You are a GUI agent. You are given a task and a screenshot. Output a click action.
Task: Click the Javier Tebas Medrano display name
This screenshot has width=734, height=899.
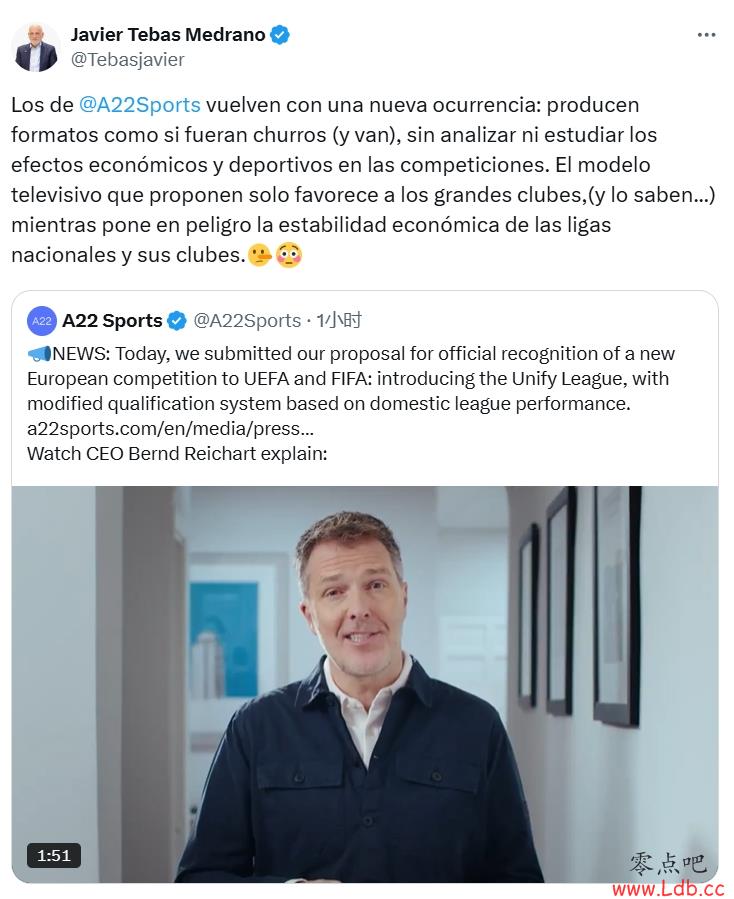168,35
